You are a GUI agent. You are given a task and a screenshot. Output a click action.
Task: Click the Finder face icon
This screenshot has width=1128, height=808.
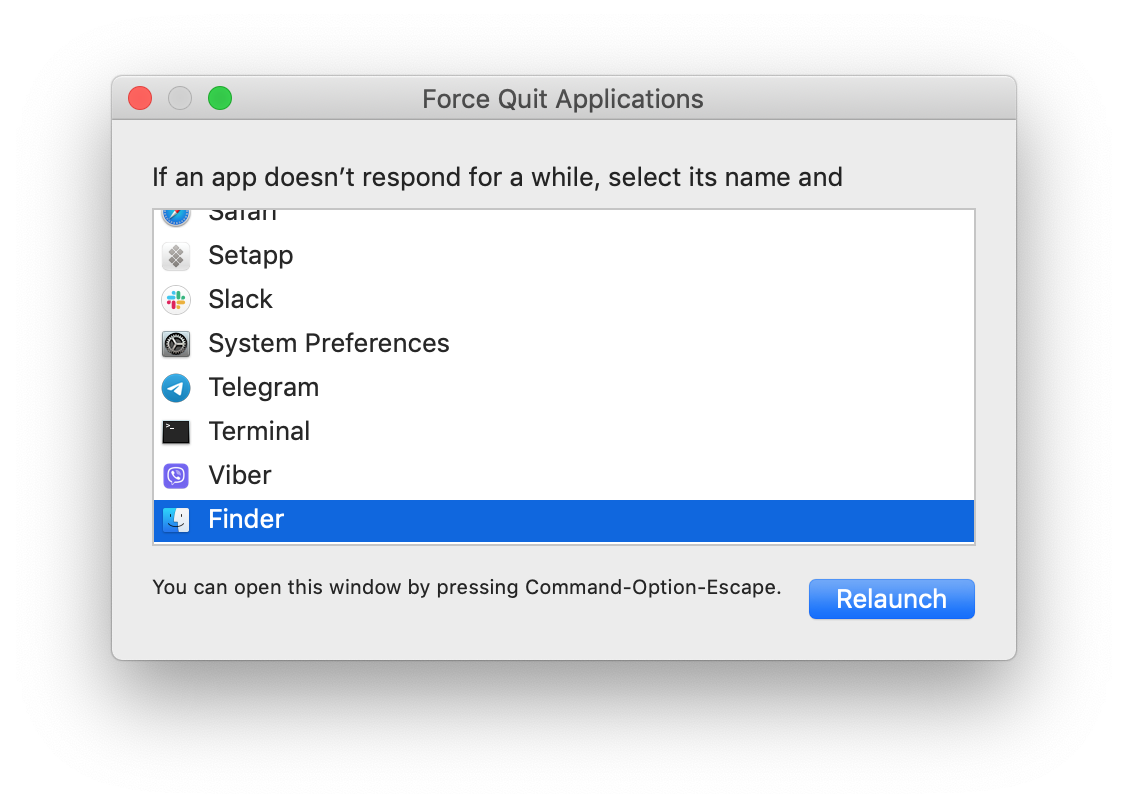click(x=176, y=519)
